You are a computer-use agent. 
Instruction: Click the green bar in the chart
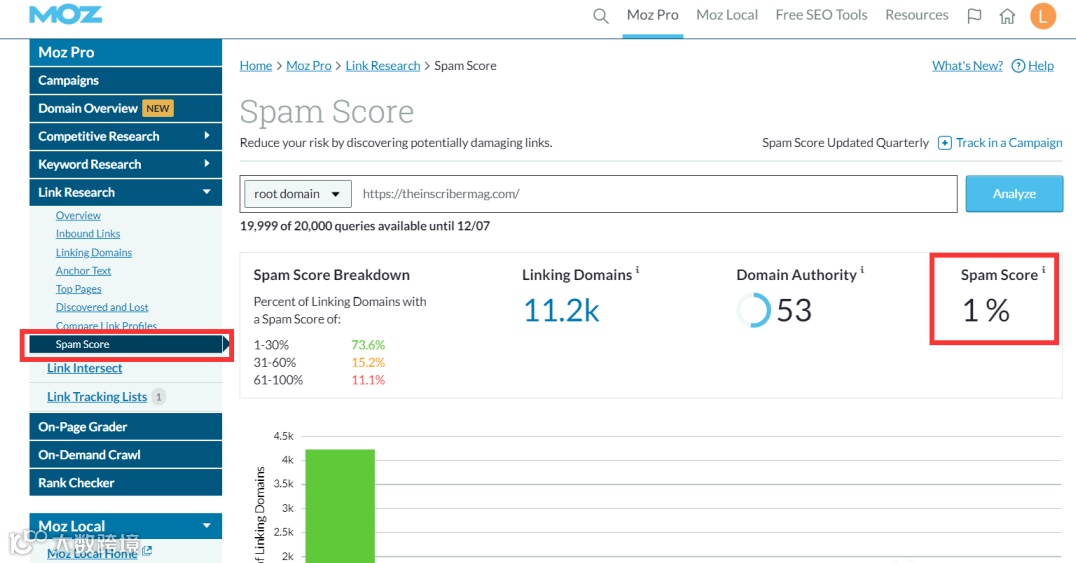pos(340,506)
